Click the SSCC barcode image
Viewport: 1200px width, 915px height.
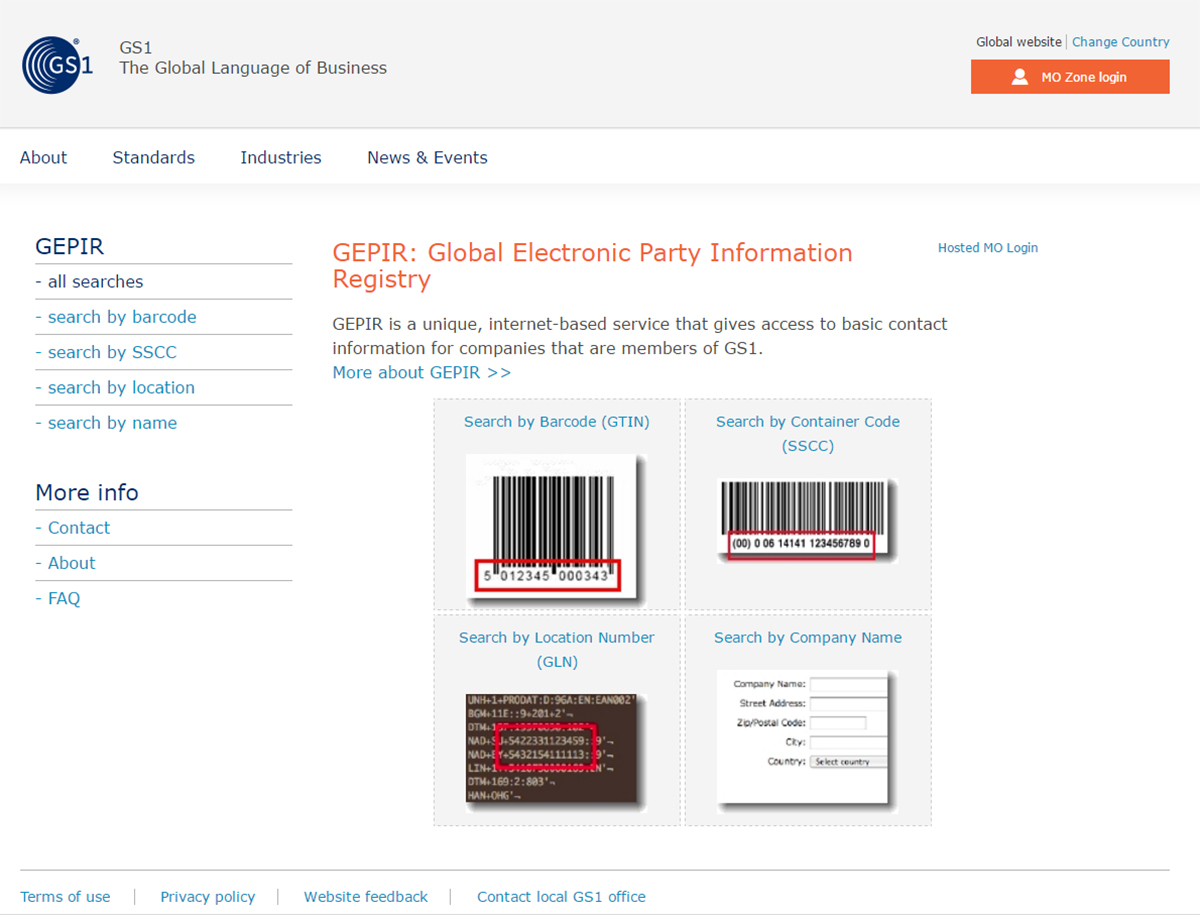(808, 521)
